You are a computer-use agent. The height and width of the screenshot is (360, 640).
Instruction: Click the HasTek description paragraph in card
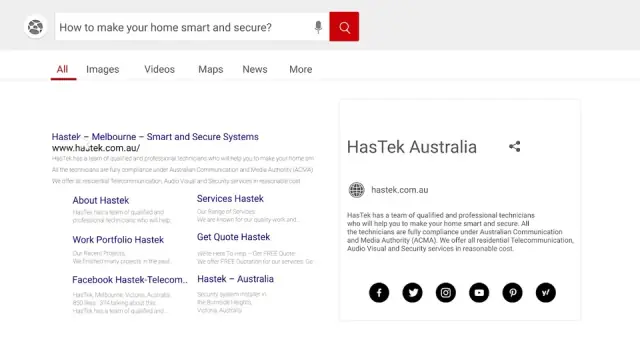tap(460, 232)
